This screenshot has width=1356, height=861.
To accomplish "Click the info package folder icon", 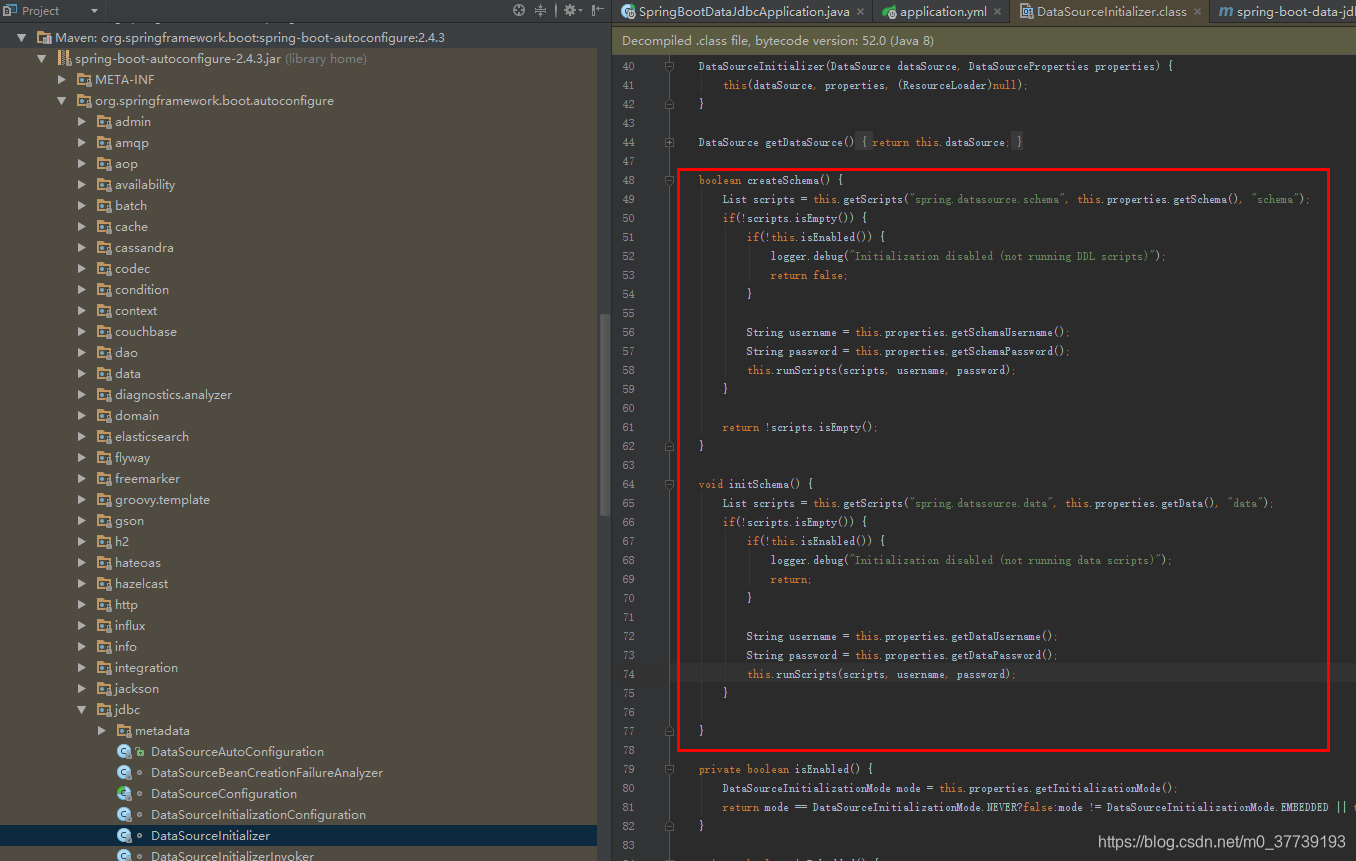I will coord(104,647).
